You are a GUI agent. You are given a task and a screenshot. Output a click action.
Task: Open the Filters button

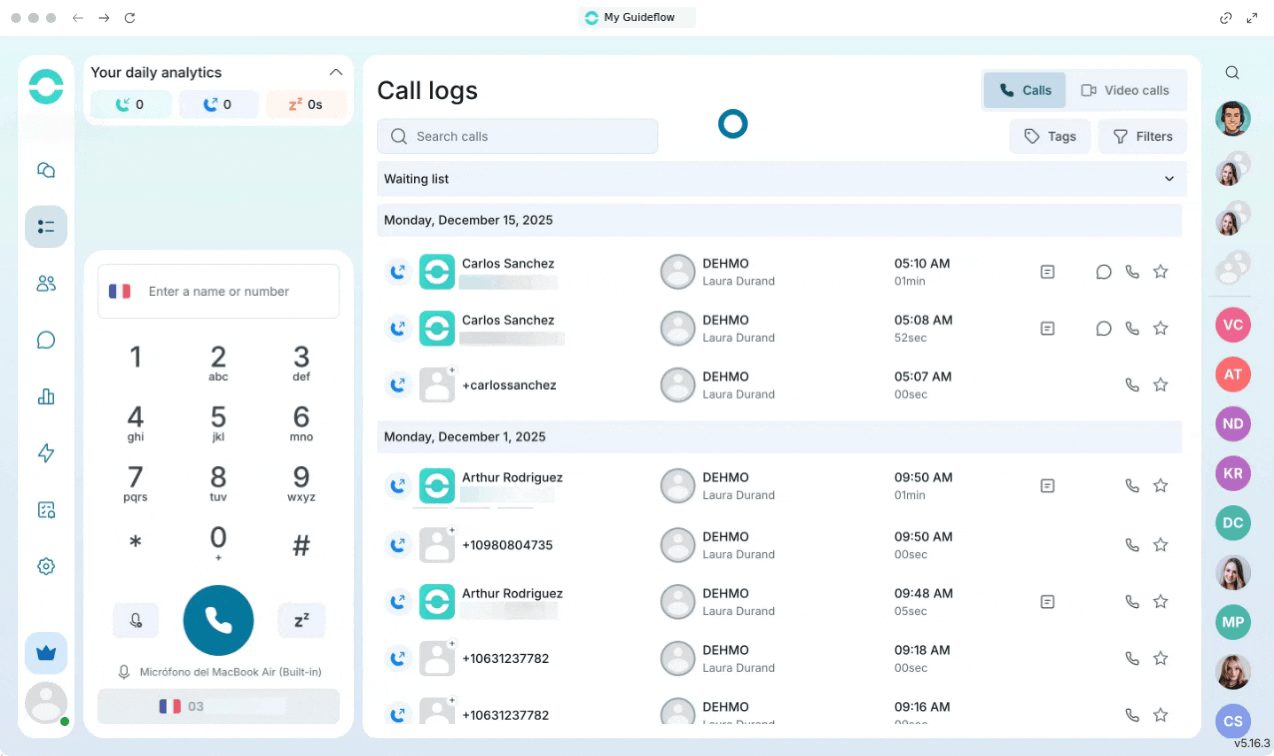coord(1142,137)
